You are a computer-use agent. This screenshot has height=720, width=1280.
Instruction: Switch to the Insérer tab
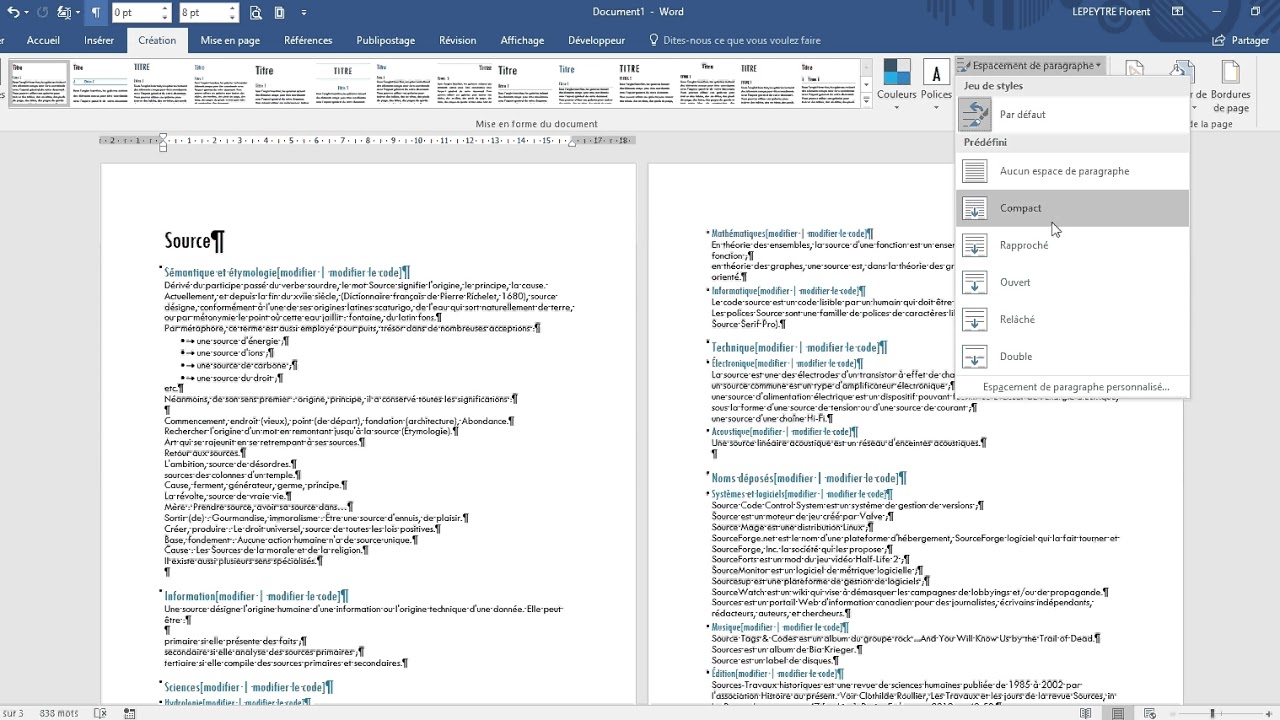(99, 40)
